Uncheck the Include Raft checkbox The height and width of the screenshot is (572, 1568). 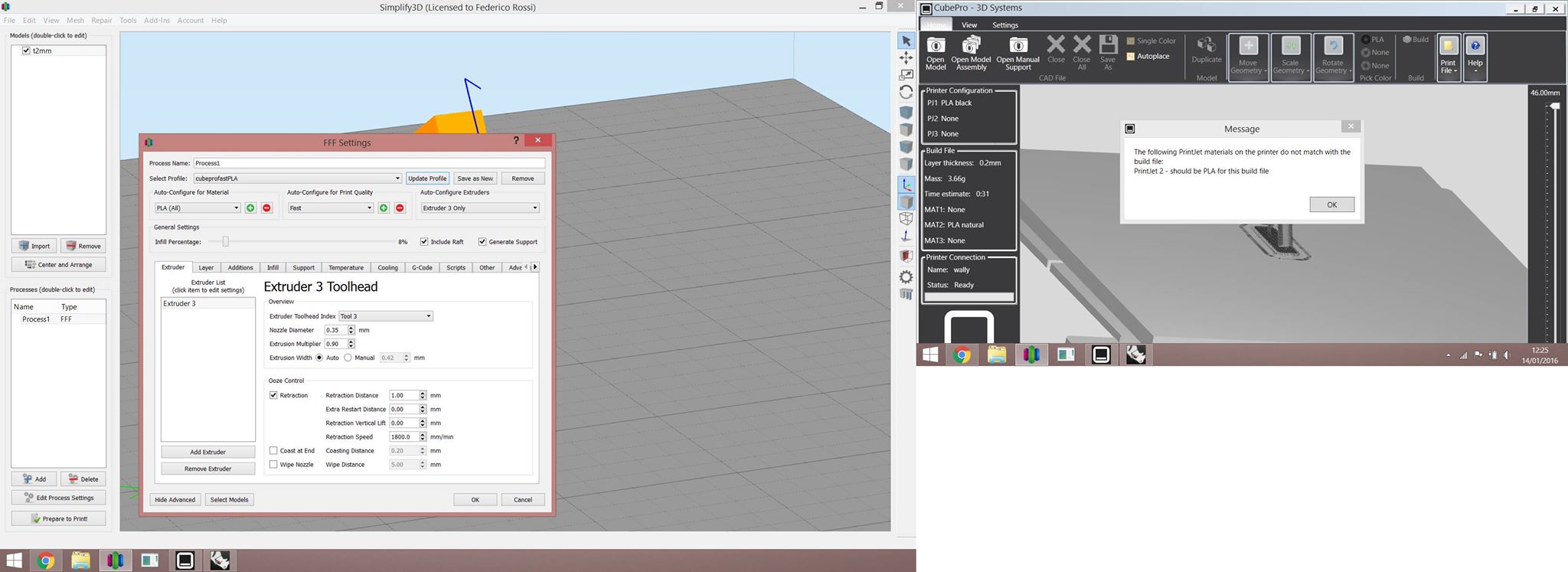click(x=424, y=242)
